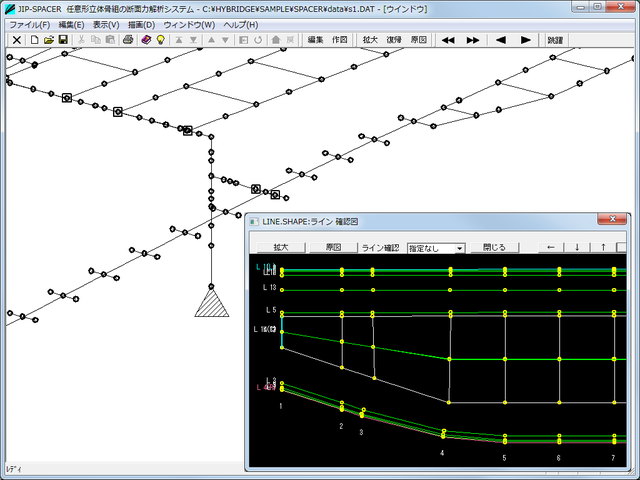Click the 原図 button in the LINE.SHAPE window
Viewport: 640px width, 480px height.
pyautogui.click(x=333, y=247)
